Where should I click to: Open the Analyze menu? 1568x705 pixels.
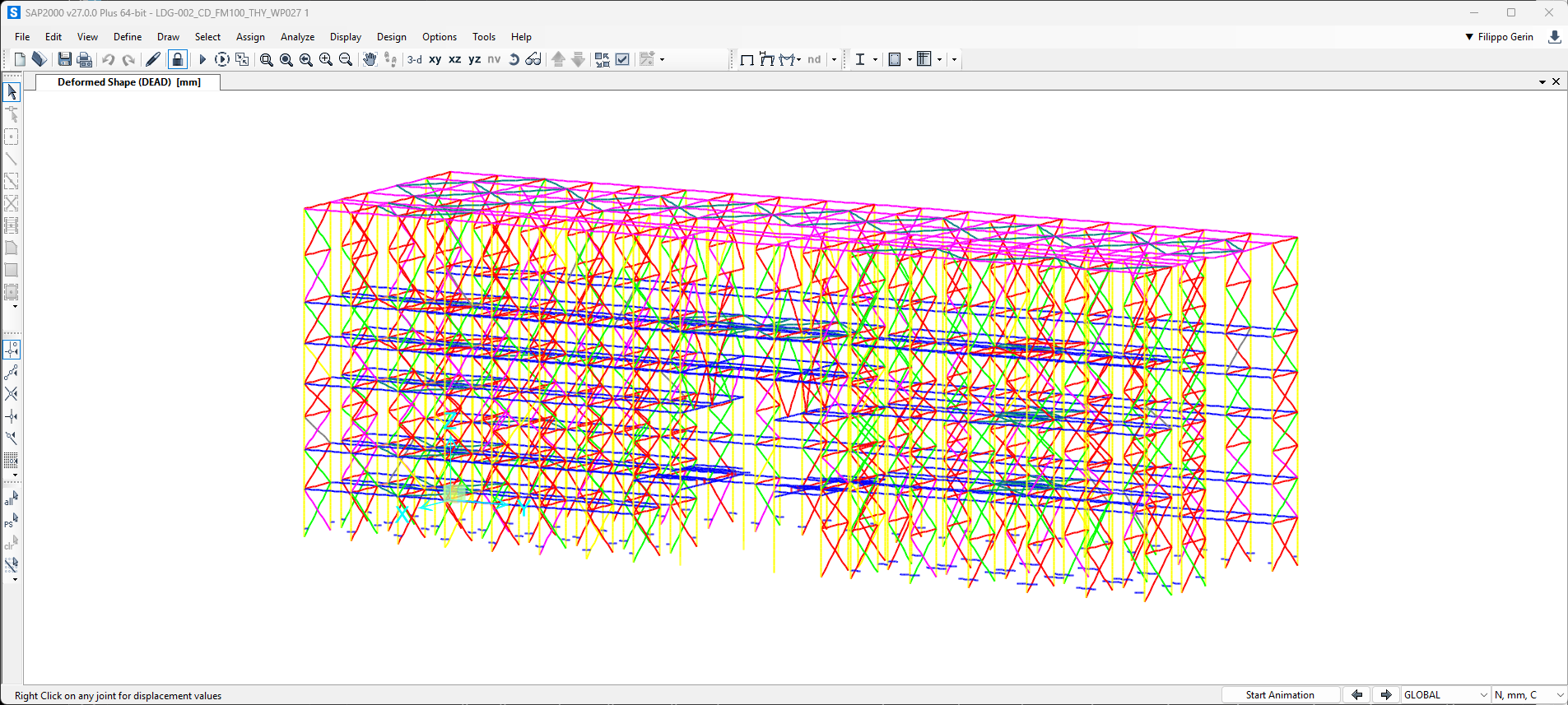(x=297, y=37)
